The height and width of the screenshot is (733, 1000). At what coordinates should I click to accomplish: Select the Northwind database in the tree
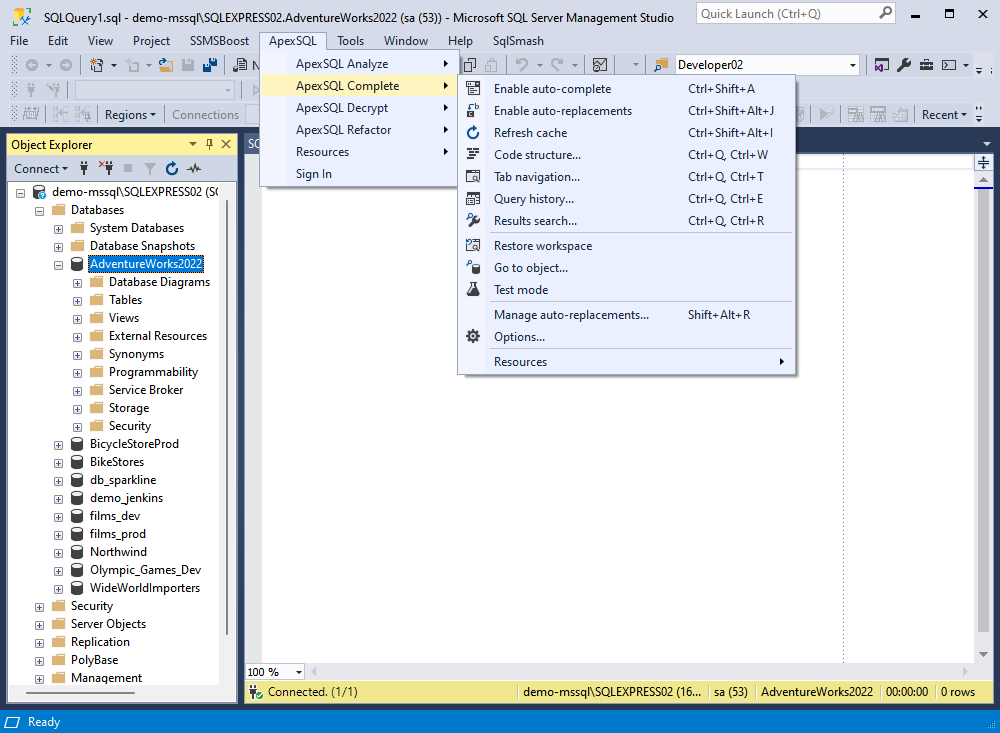tap(118, 552)
